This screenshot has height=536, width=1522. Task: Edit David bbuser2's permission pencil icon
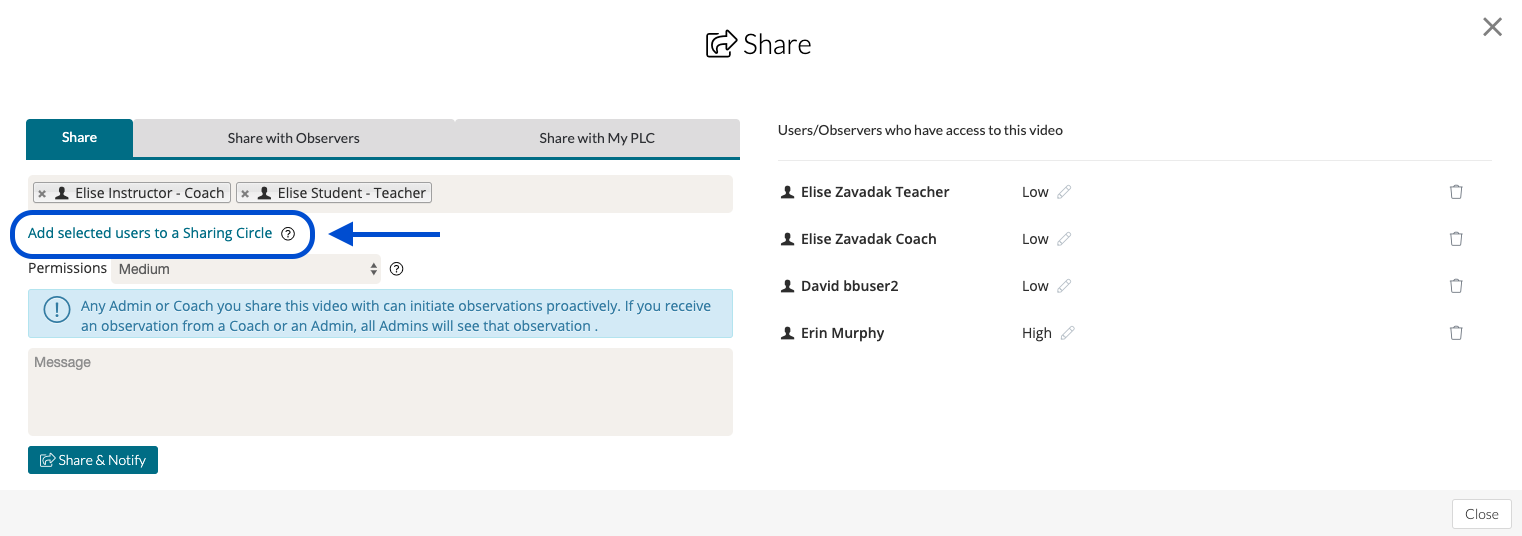tap(1064, 286)
